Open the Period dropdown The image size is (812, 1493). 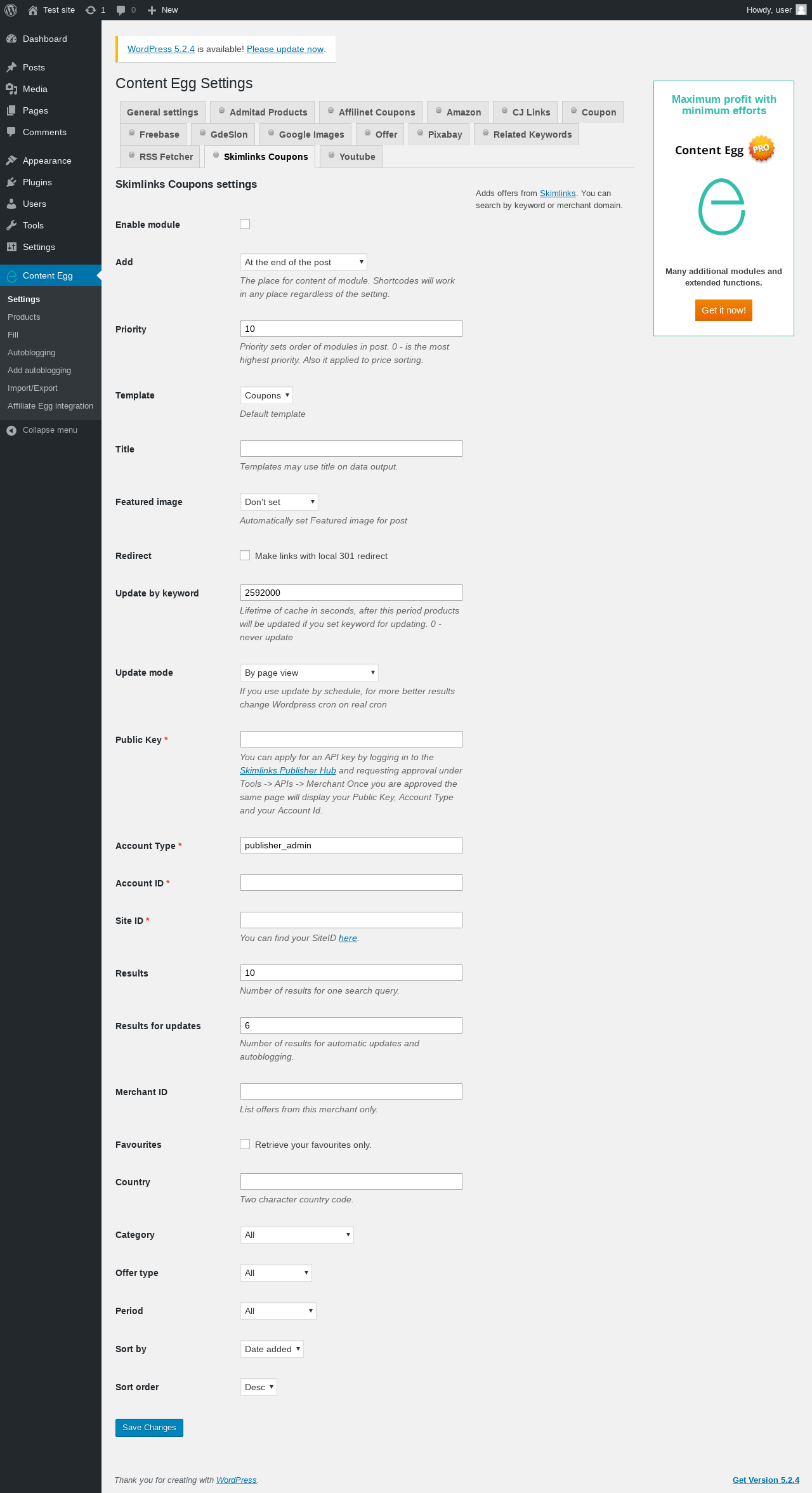tap(278, 1311)
